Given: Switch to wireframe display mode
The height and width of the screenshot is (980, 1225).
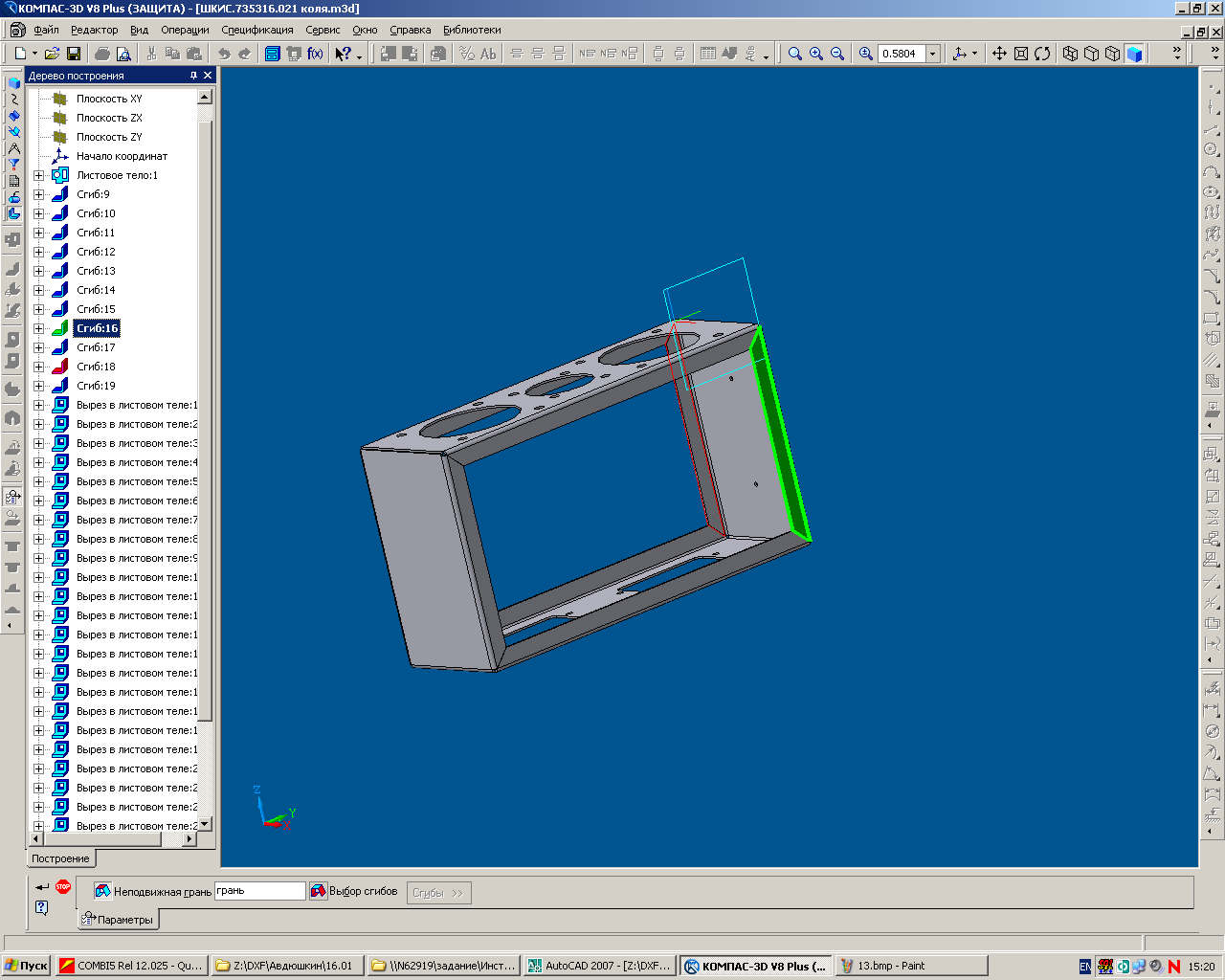Looking at the screenshot, I should [x=1071, y=54].
